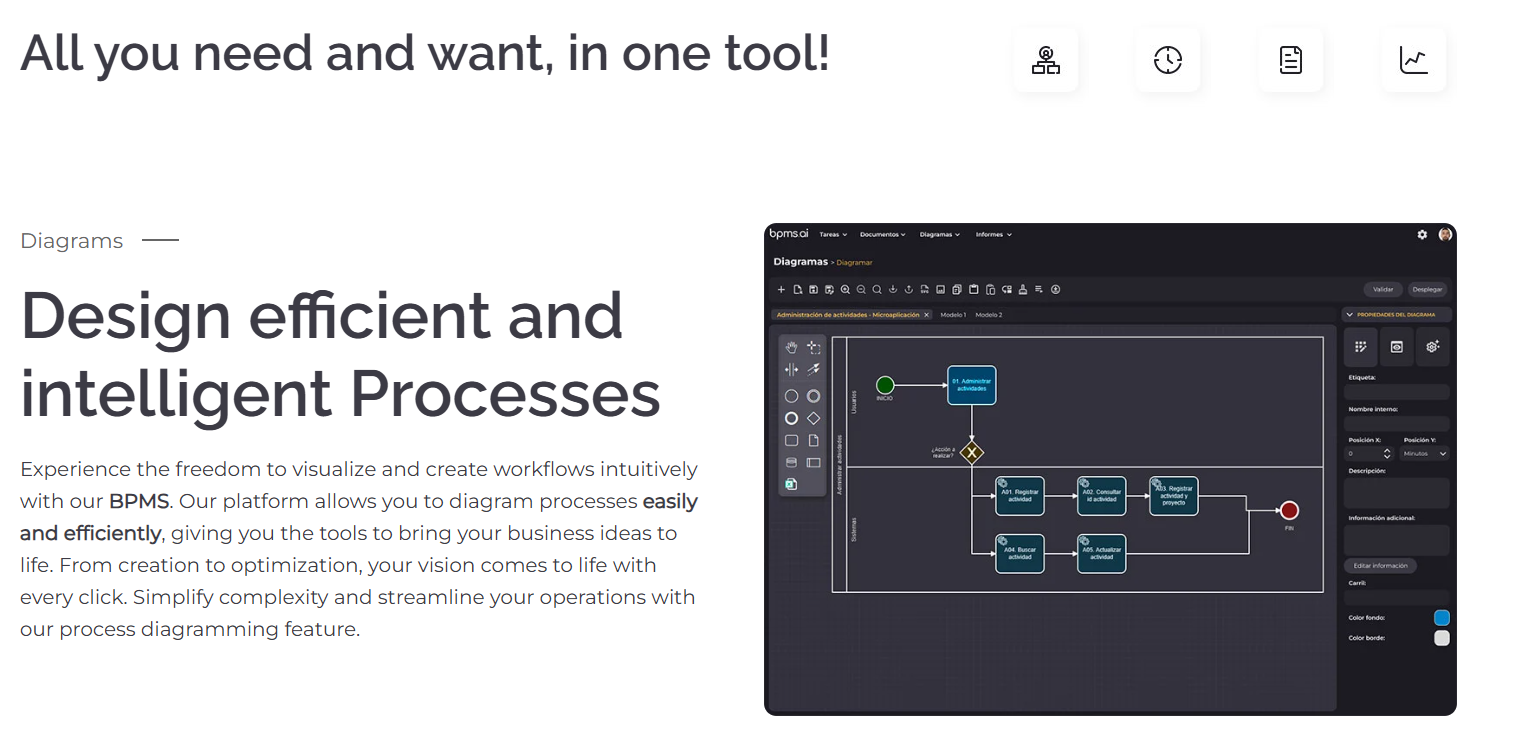
Task: Open the Diagramas menu
Action: [x=940, y=235]
